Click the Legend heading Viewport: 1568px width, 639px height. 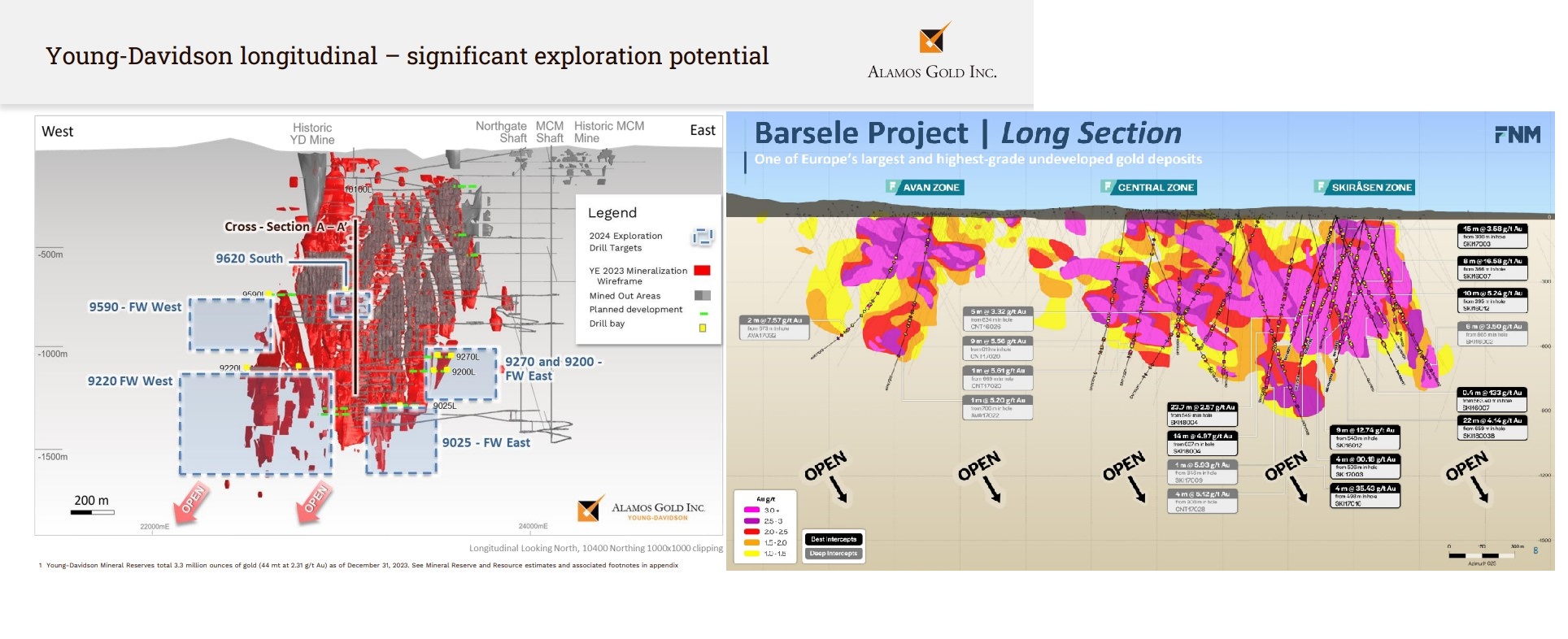click(x=612, y=213)
